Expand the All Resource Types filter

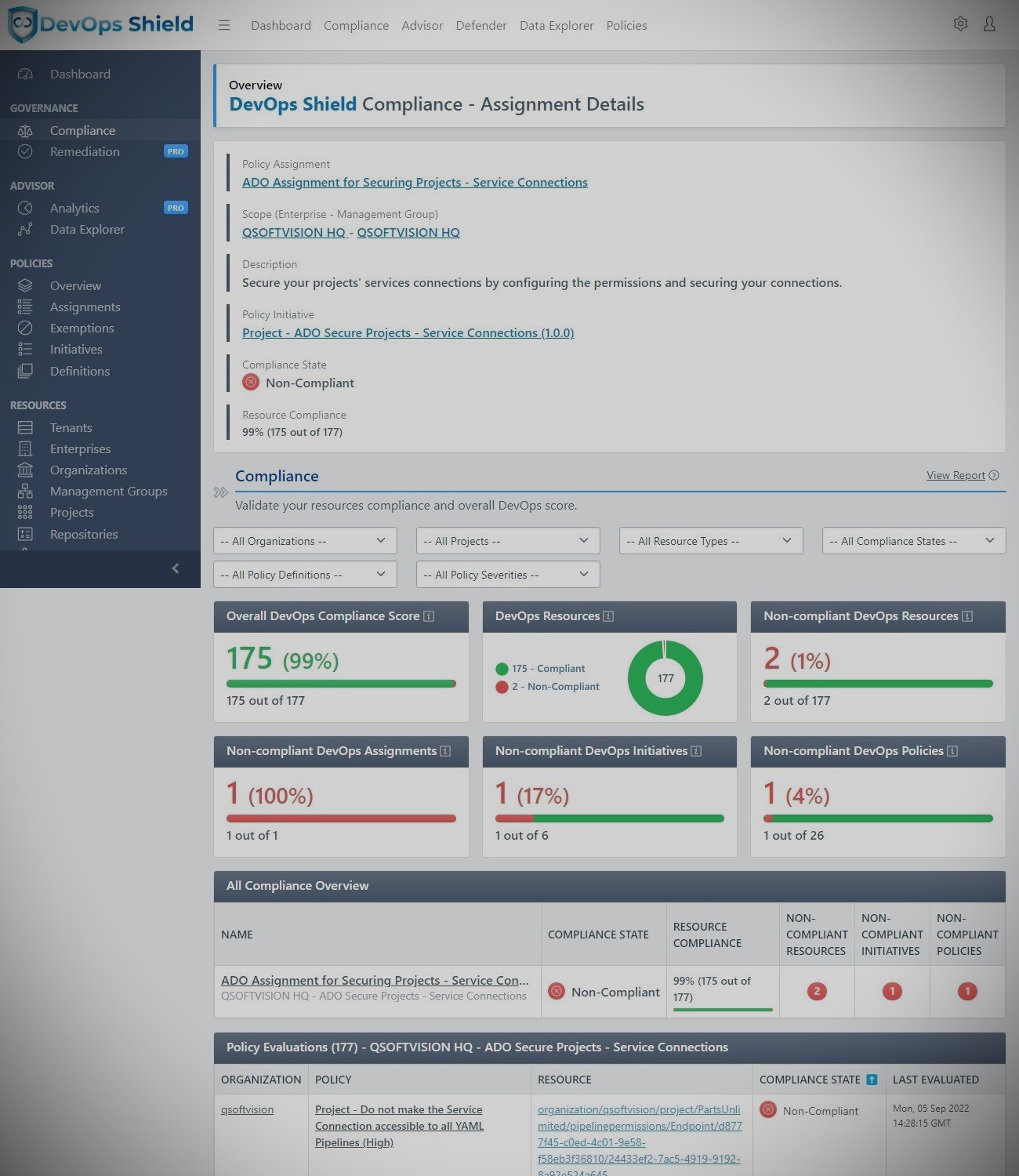[x=711, y=541]
